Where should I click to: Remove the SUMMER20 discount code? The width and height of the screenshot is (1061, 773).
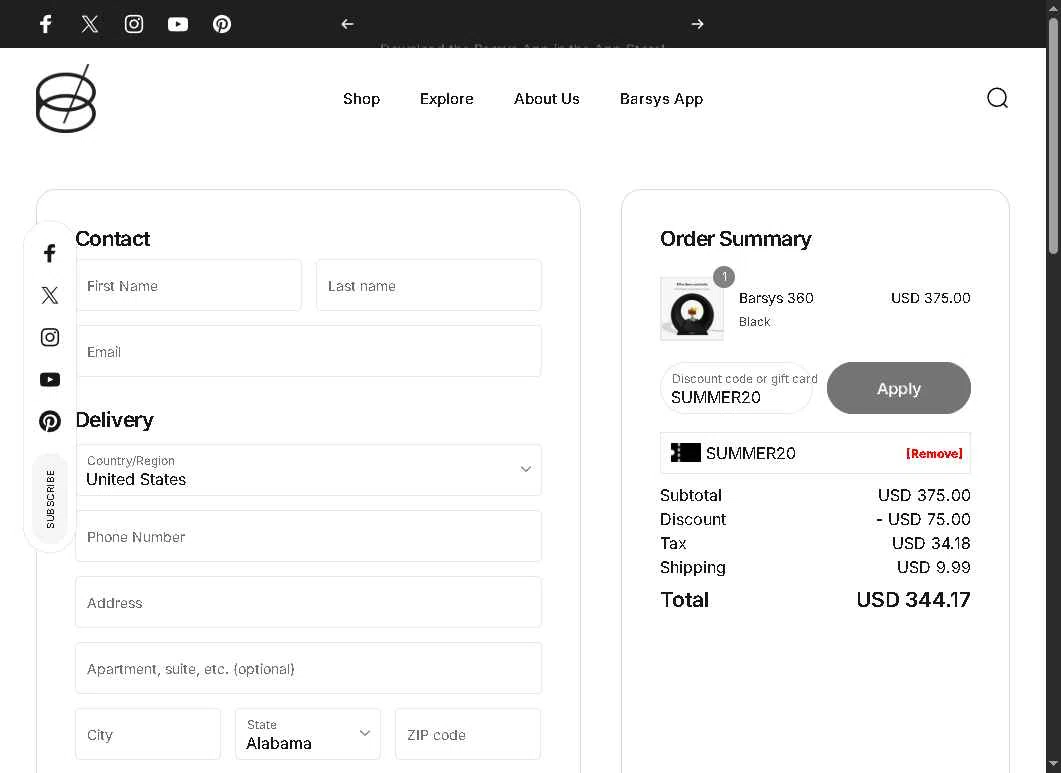click(934, 454)
